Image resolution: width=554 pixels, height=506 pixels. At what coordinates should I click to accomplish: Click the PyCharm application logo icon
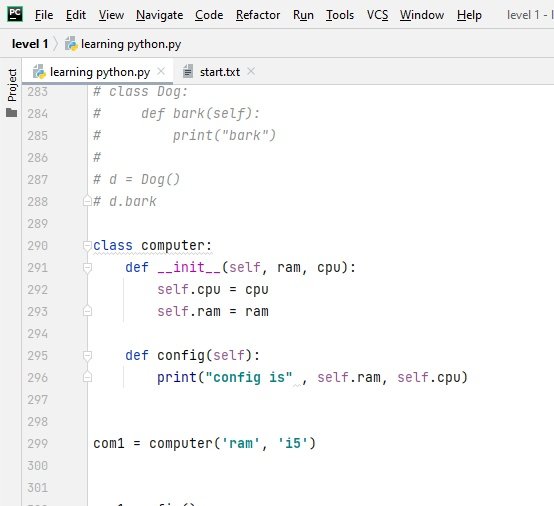(x=15, y=14)
